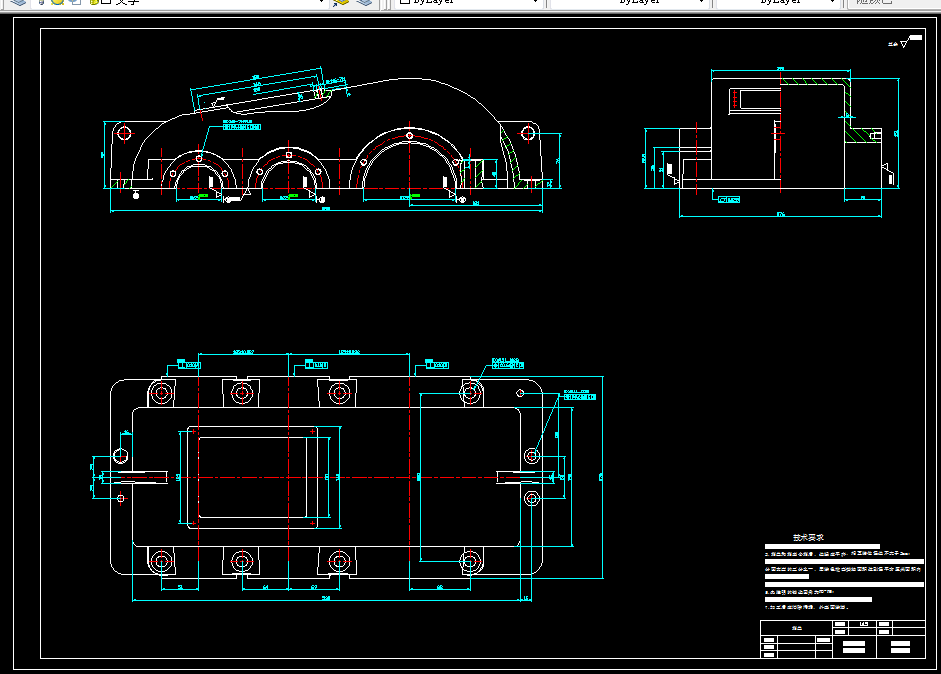
Task: Select the bottom-right bolt hole in plan view
Action: (470, 562)
